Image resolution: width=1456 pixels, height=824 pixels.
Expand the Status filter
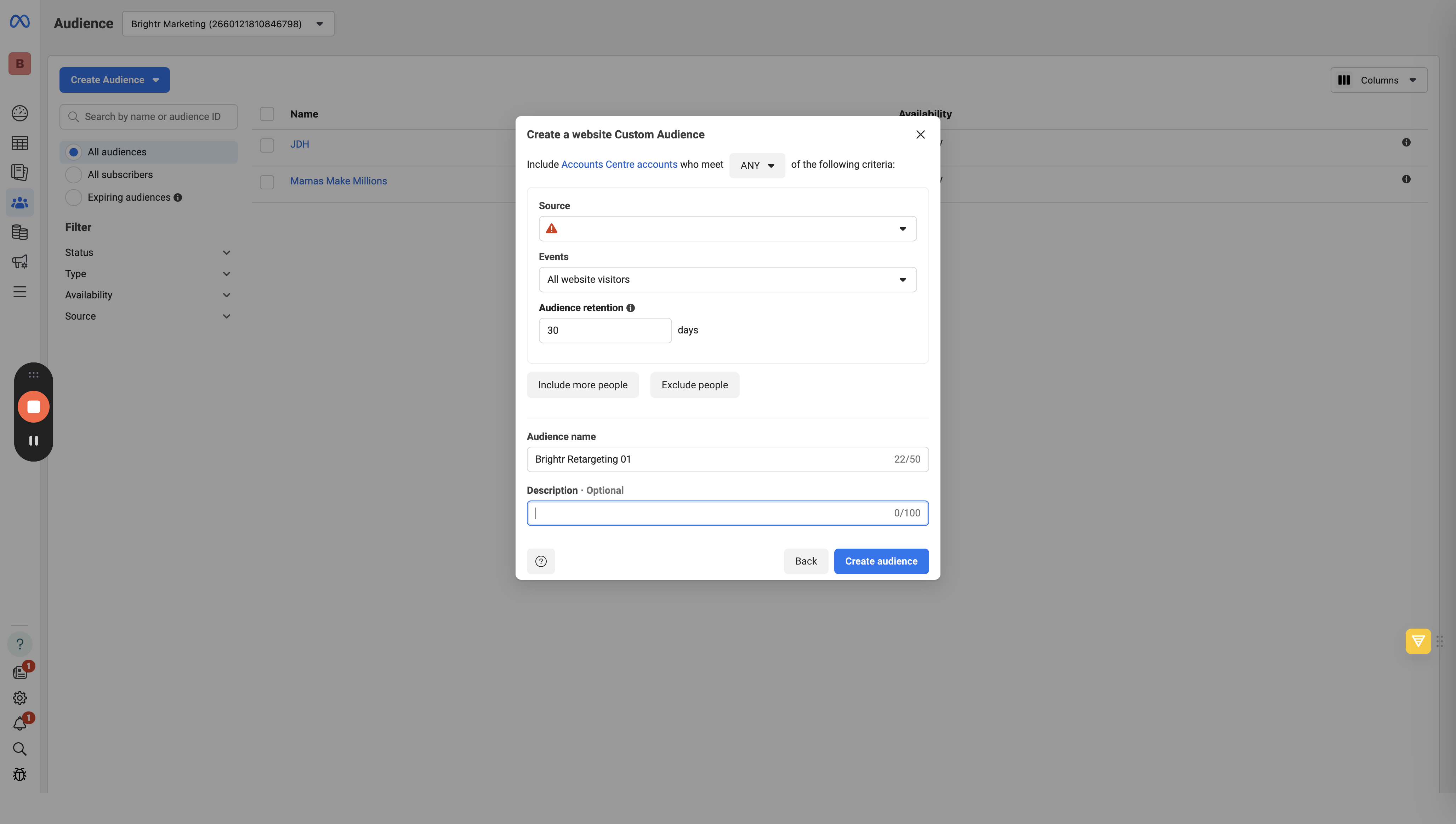click(148, 252)
